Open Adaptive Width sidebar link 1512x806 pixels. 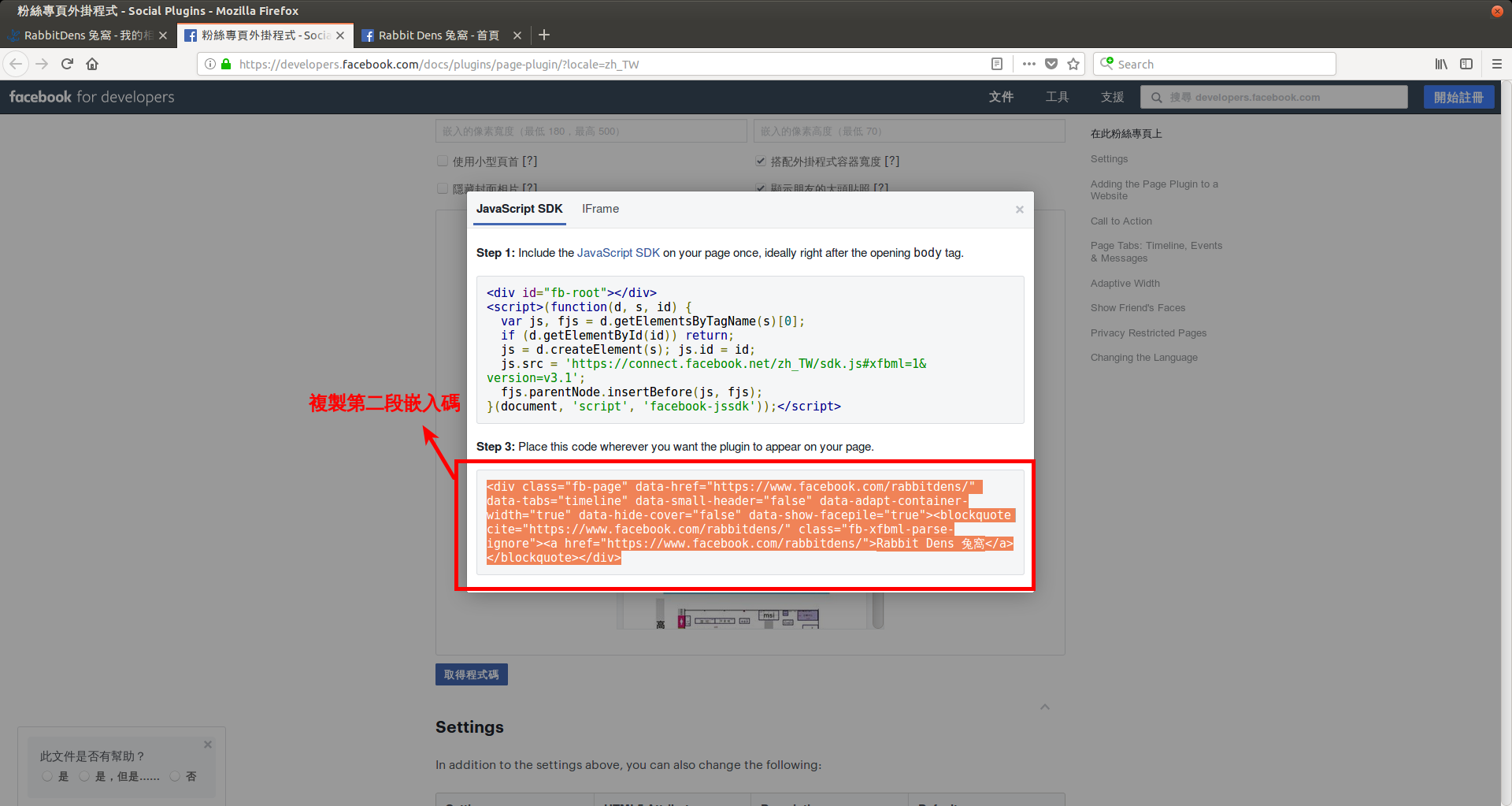pyautogui.click(x=1125, y=284)
